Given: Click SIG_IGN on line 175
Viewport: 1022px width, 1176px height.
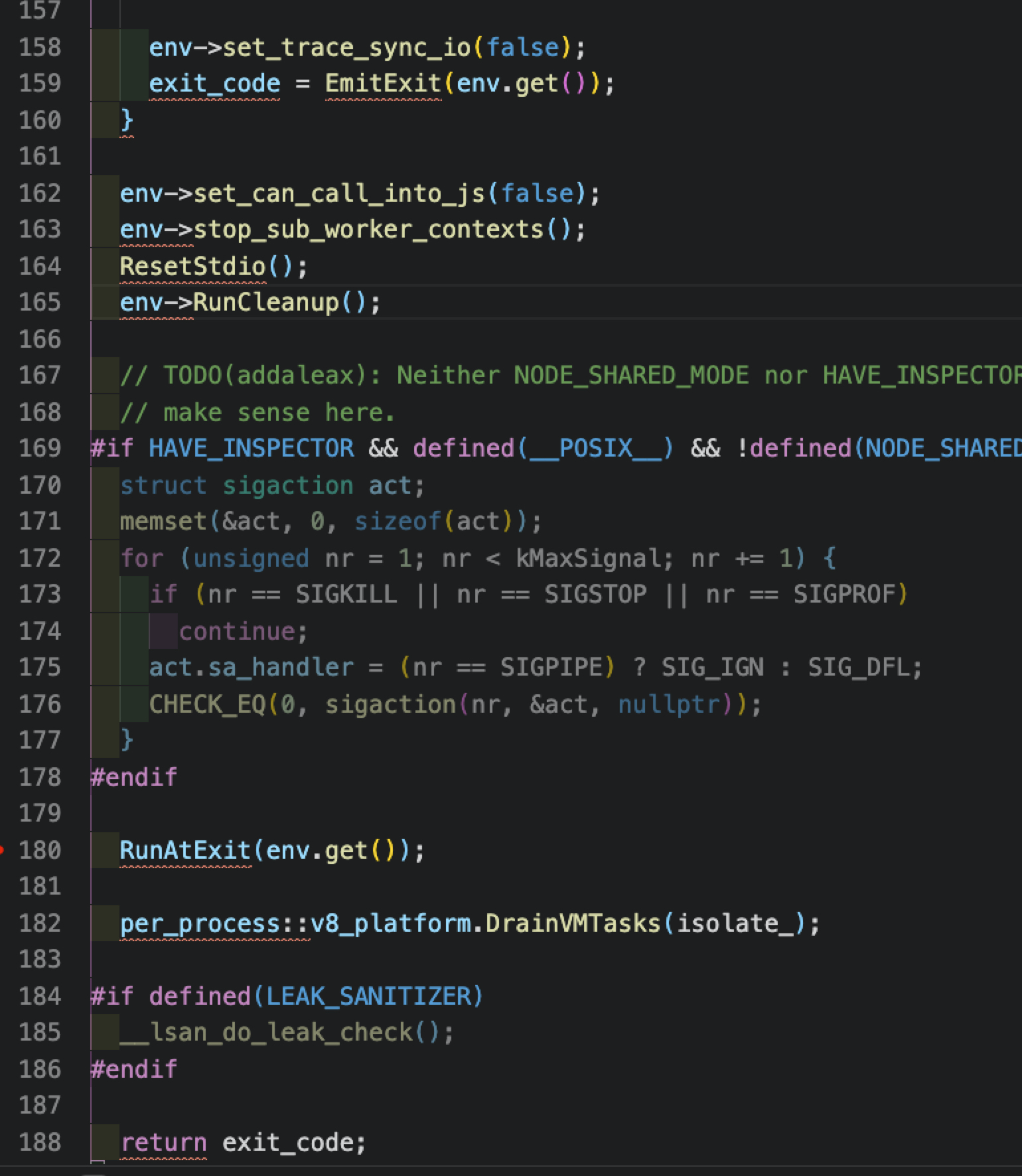Looking at the screenshot, I should click(x=713, y=668).
